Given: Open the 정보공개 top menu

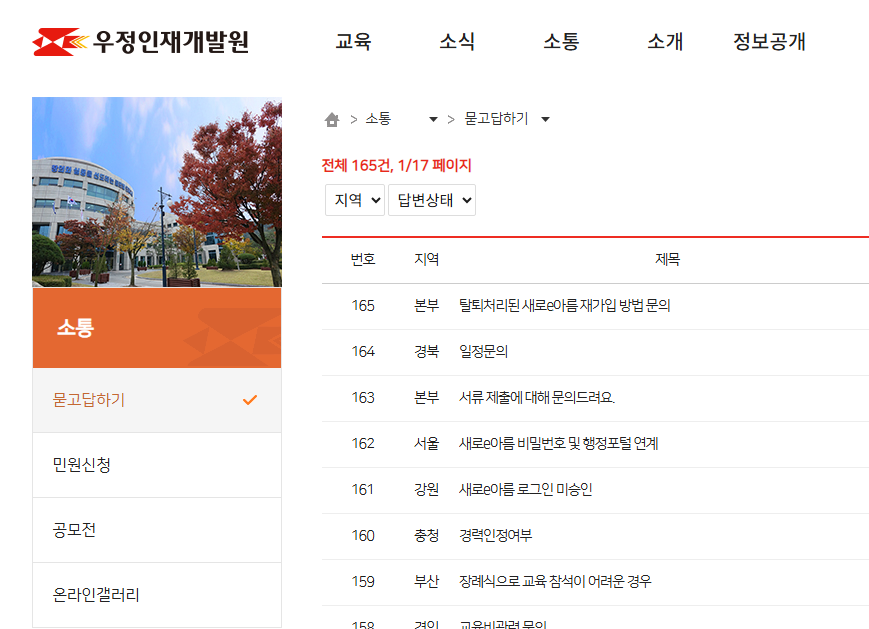Looking at the screenshot, I should 769,41.
